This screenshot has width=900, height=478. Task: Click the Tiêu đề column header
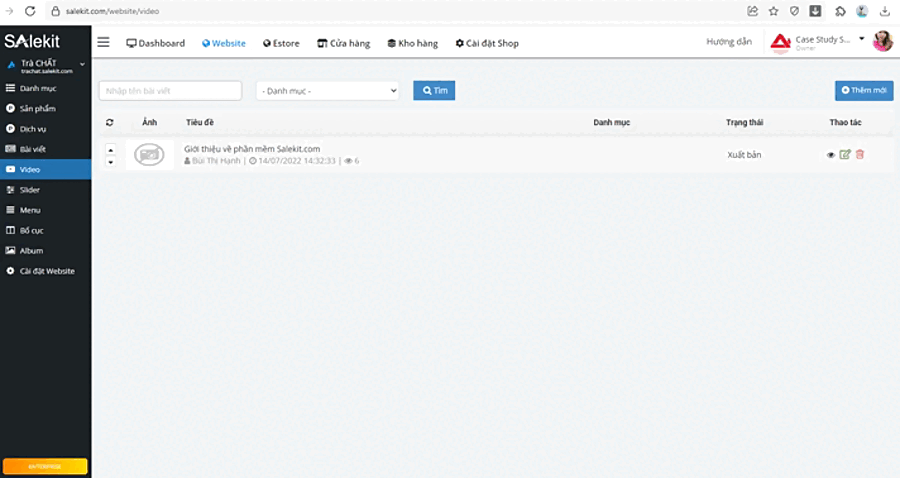[x=200, y=122]
